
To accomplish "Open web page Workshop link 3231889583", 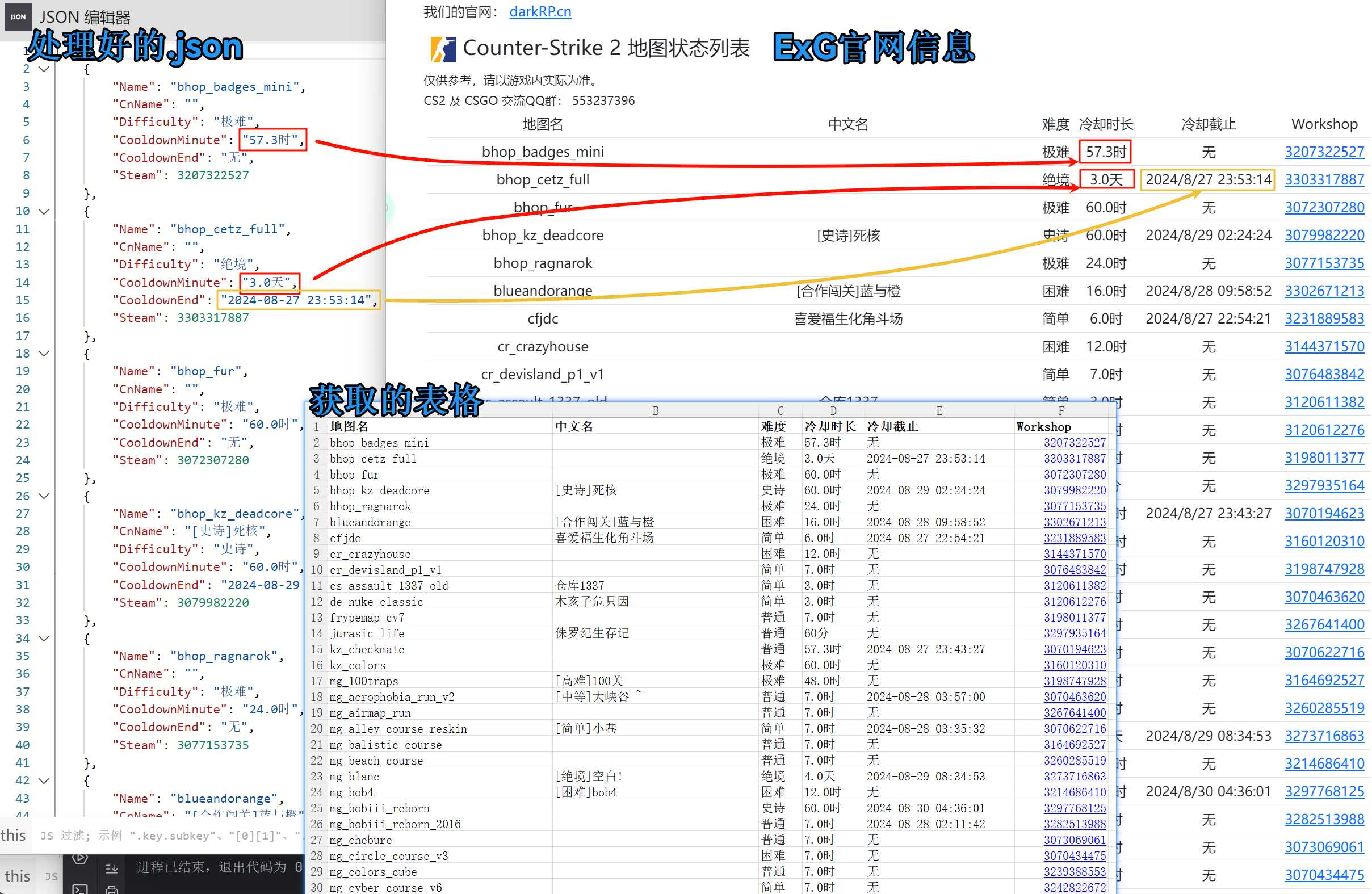I will pyautogui.click(x=1324, y=318).
